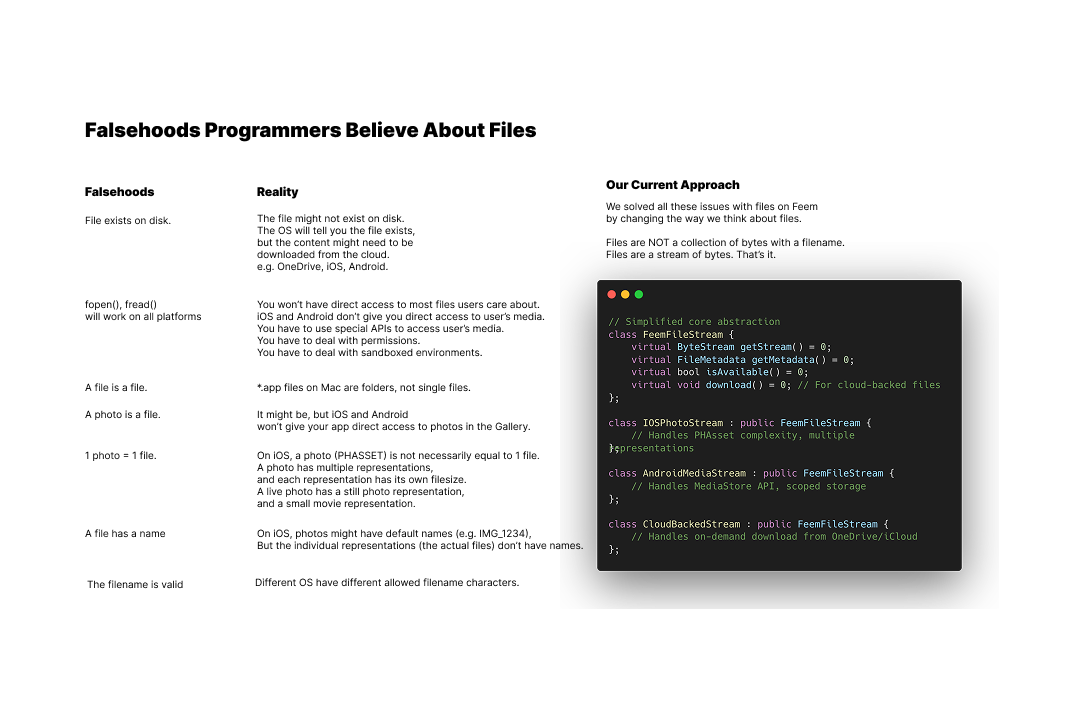The height and width of the screenshot is (728, 1084).
Task: Click the line 'The file might not exist on disk.'
Action: [x=330, y=218]
